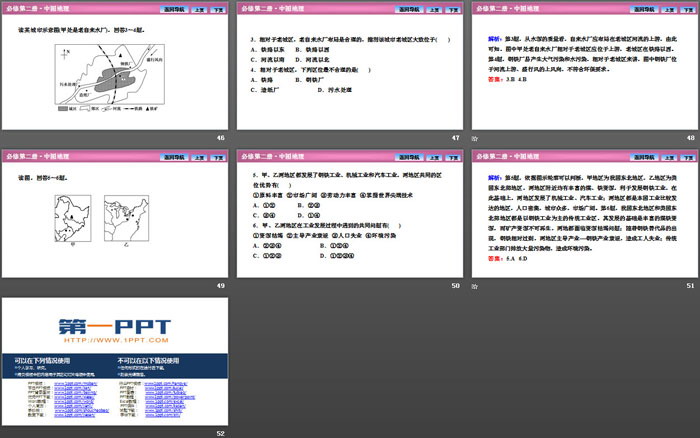
Task: Click the city map diagram on slide 46
Action: click(110, 77)
